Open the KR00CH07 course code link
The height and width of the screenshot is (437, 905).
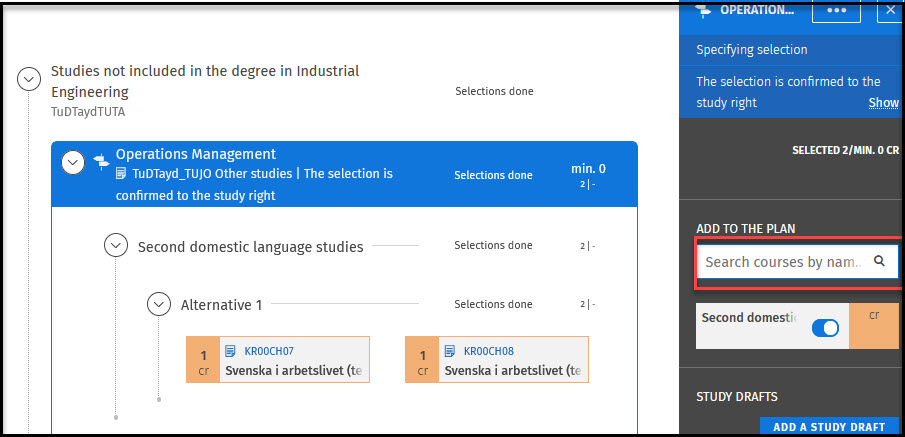[x=267, y=351]
